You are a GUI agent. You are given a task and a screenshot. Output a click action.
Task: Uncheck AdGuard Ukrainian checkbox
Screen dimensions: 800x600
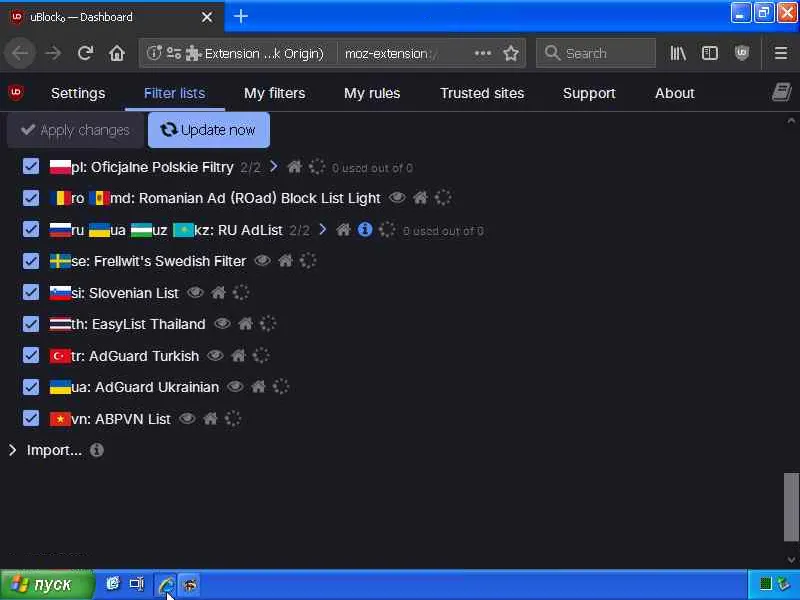pos(31,387)
